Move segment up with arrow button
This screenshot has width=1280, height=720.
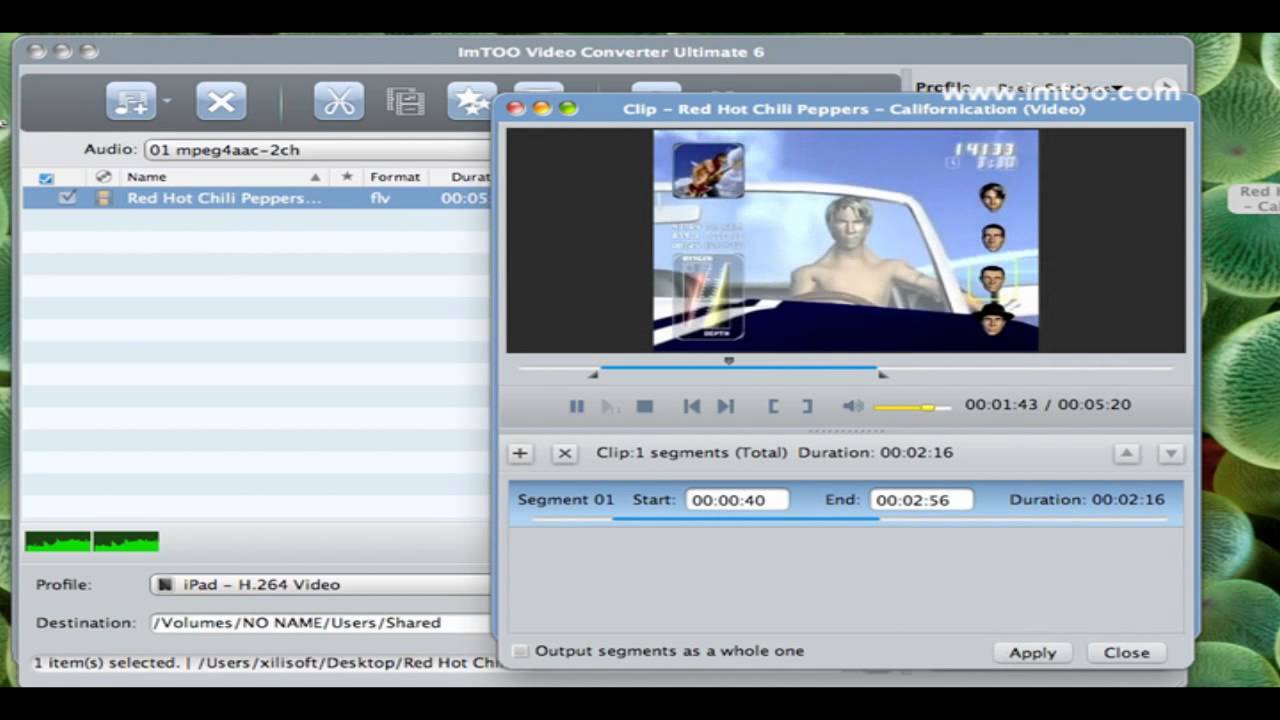pyautogui.click(x=1126, y=453)
